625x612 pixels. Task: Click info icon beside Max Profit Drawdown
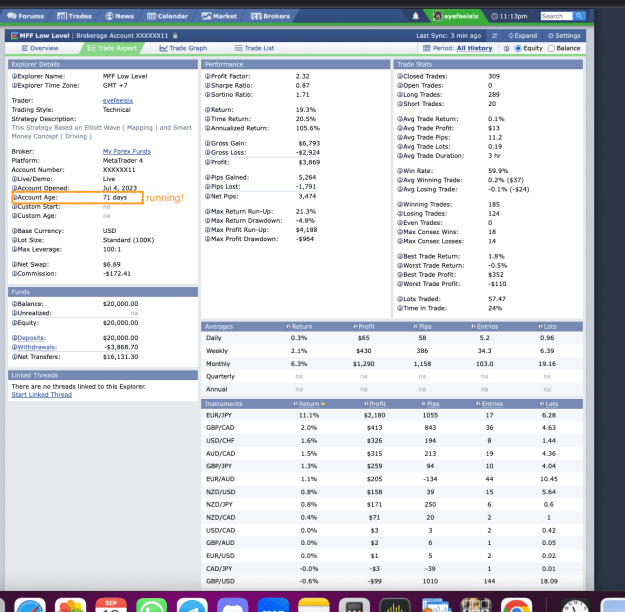point(208,239)
